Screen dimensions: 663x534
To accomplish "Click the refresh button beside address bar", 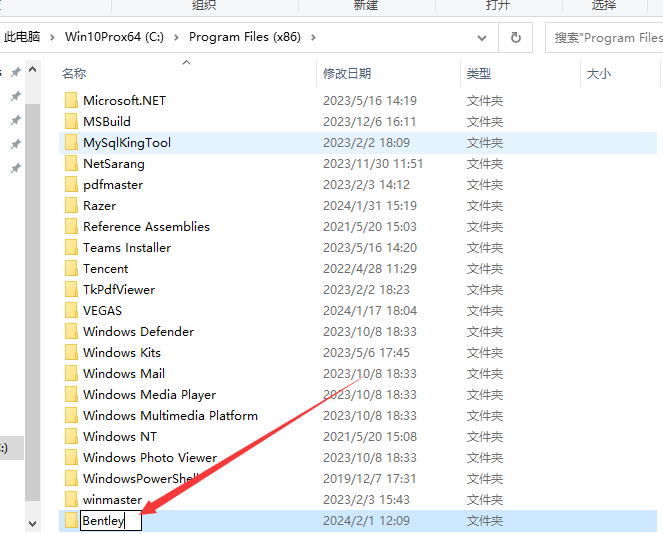I will (516, 38).
